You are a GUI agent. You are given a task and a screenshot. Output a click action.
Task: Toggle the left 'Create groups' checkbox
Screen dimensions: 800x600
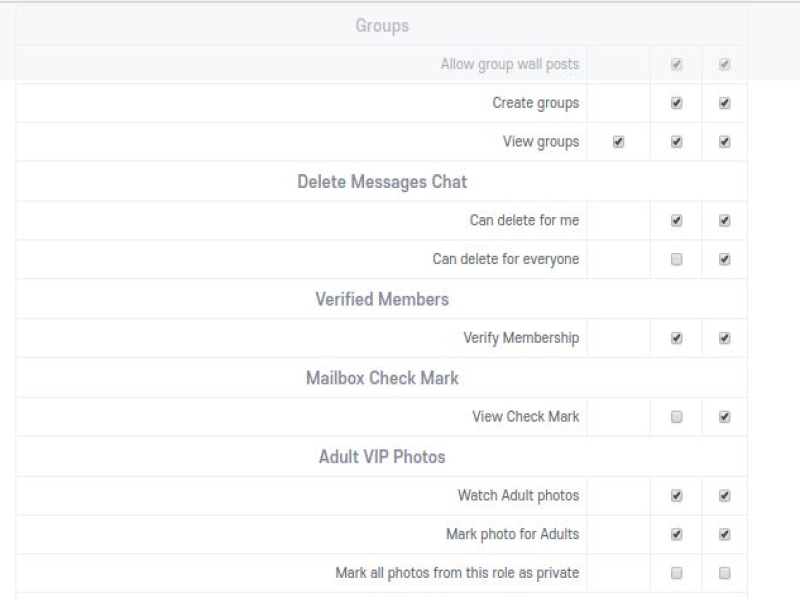[x=677, y=103]
